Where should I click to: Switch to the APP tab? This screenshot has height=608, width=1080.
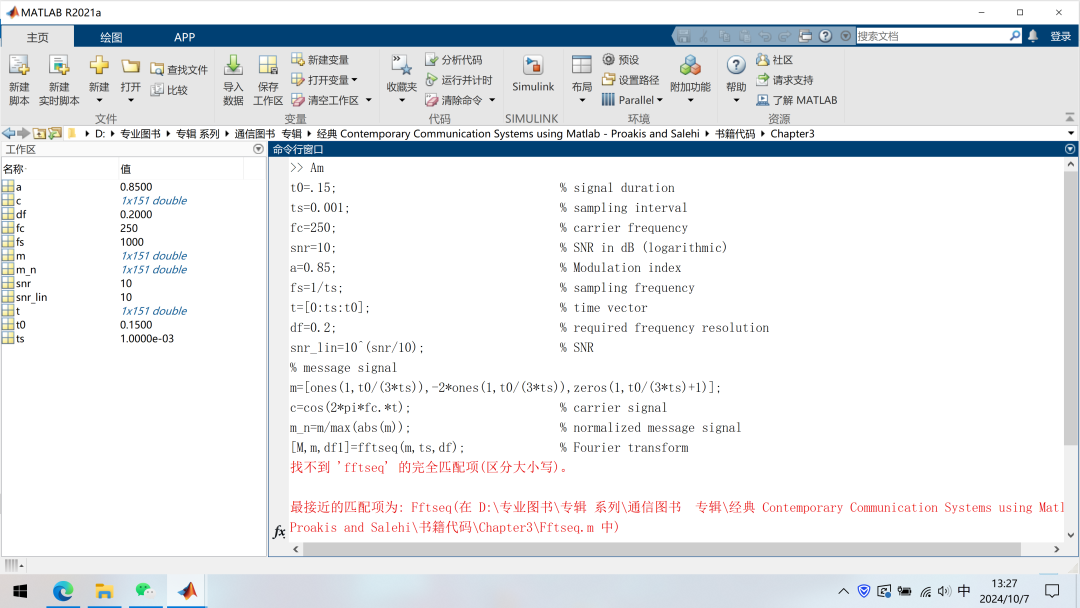184,37
